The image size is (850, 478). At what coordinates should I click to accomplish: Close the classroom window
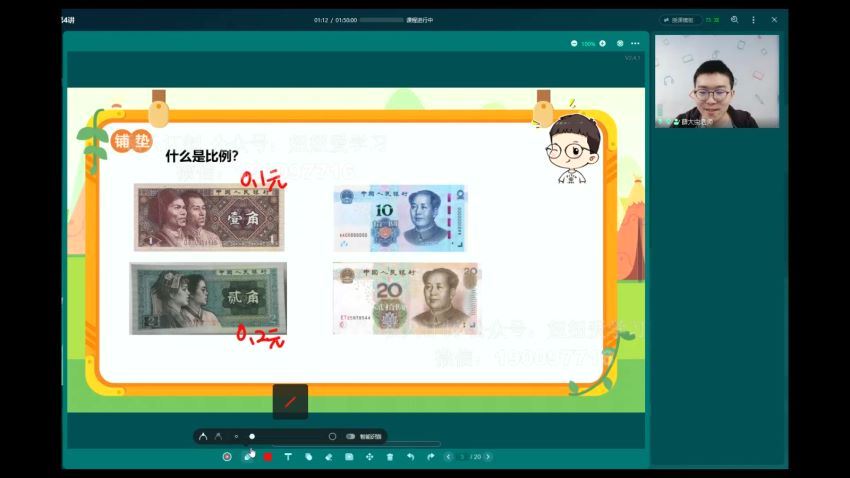[x=774, y=20]
